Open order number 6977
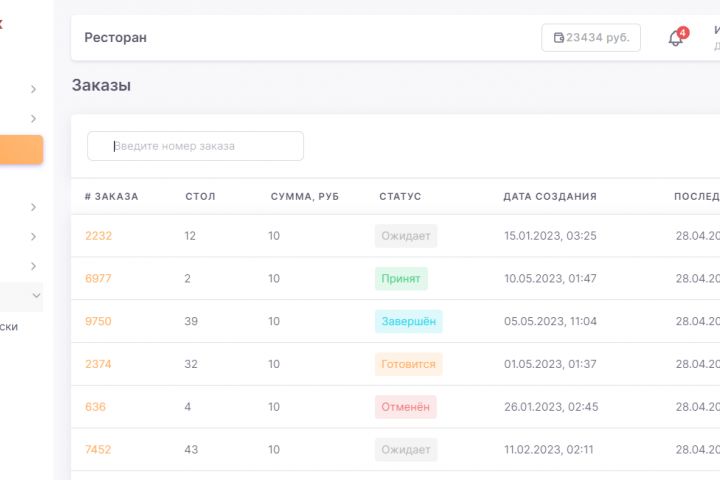Image resolution: width=720 pixels, height=480 pixels. coord(98,279)
